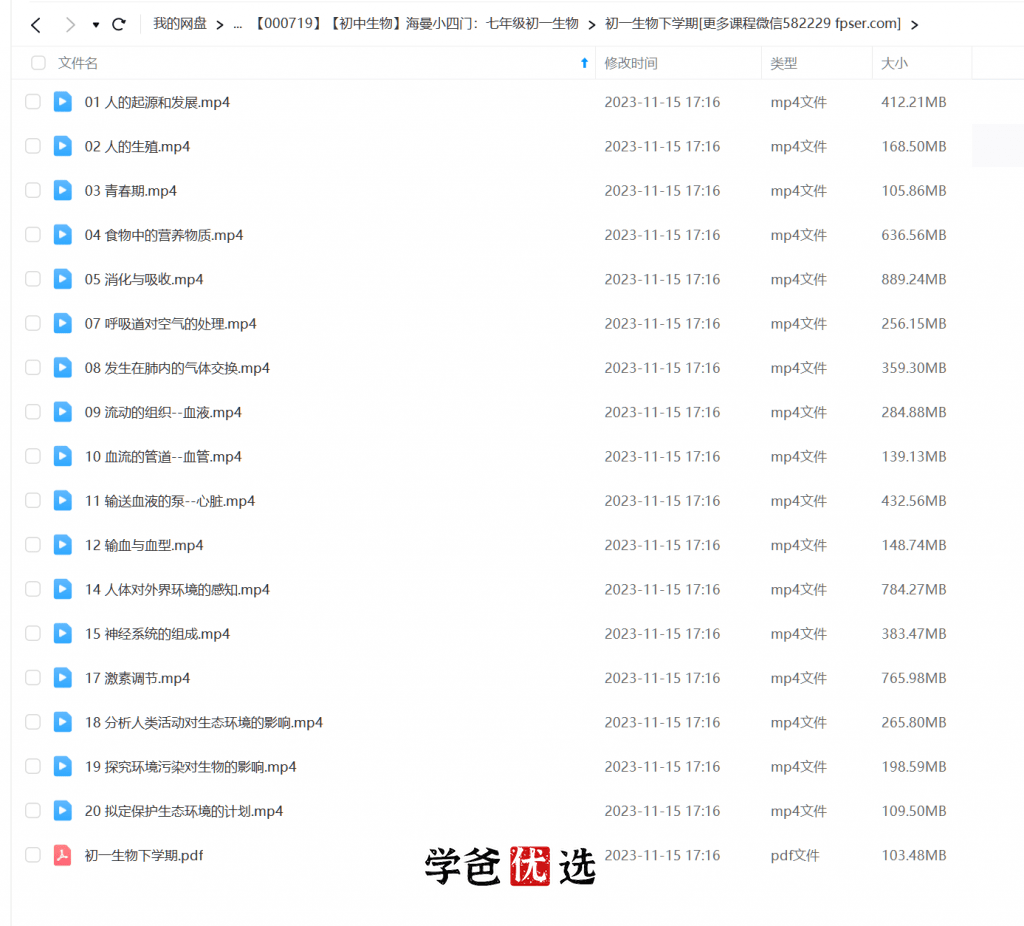This screenshot has width=1024, height=926.
Task: Select the 784.27MB size cell
Action: (x=914, y=590)
